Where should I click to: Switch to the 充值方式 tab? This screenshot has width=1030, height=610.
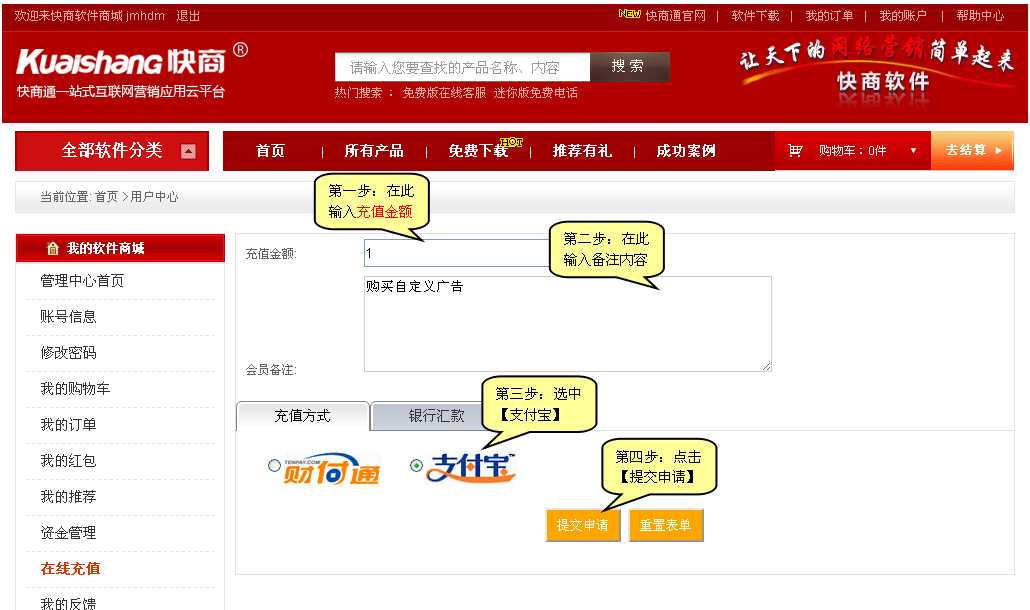[x=302, y=416]
